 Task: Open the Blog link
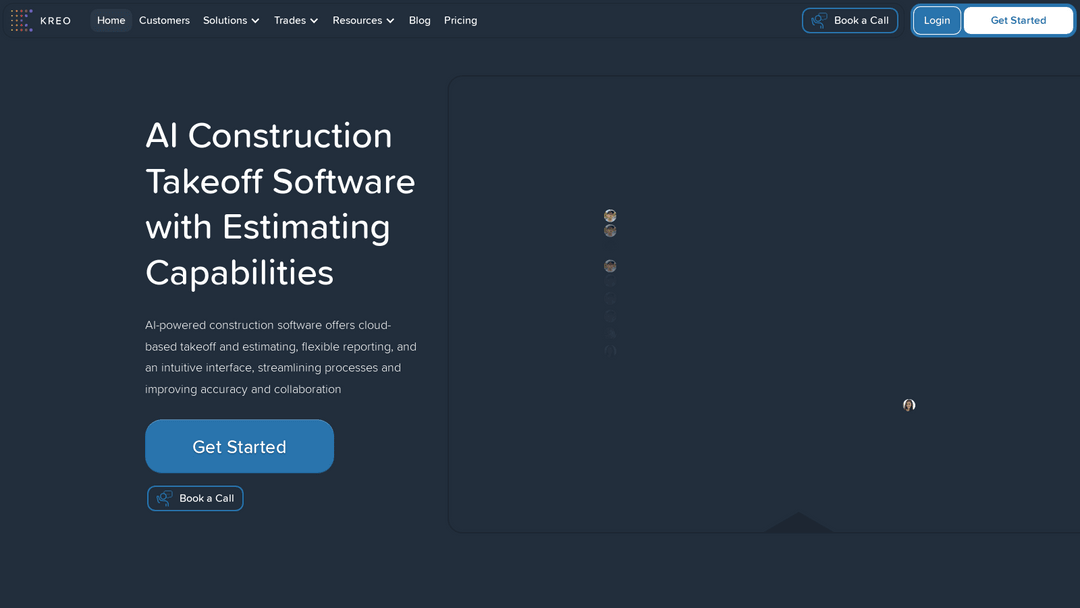click(x=419, y=21)
